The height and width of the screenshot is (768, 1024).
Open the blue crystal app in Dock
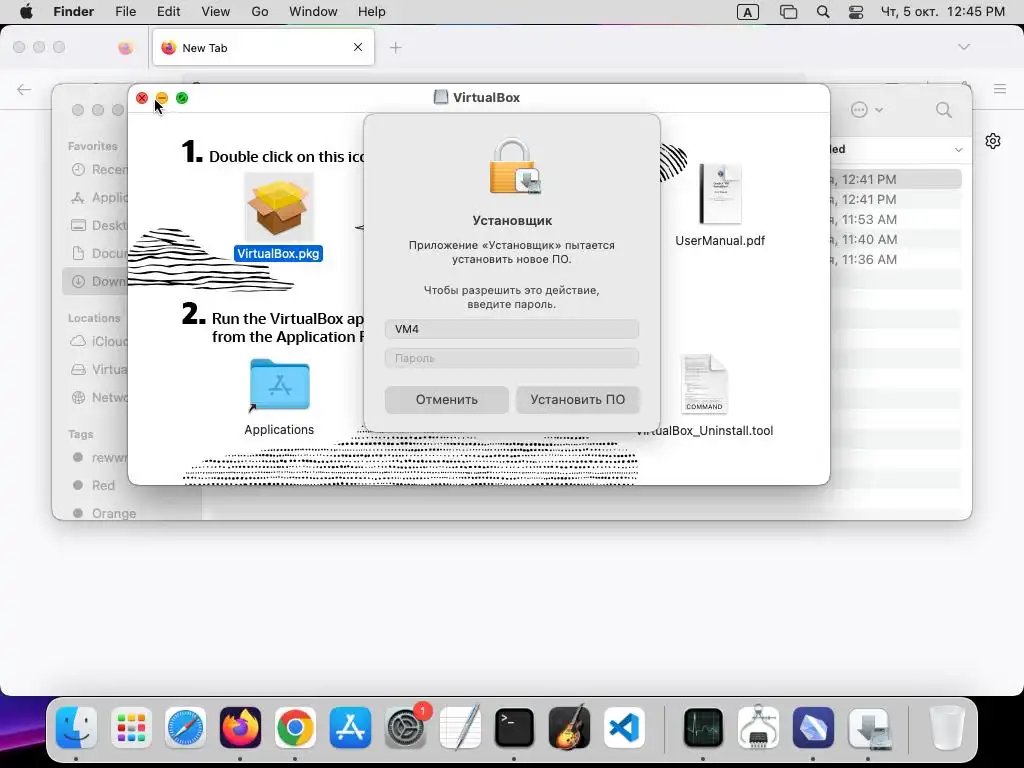813,728
